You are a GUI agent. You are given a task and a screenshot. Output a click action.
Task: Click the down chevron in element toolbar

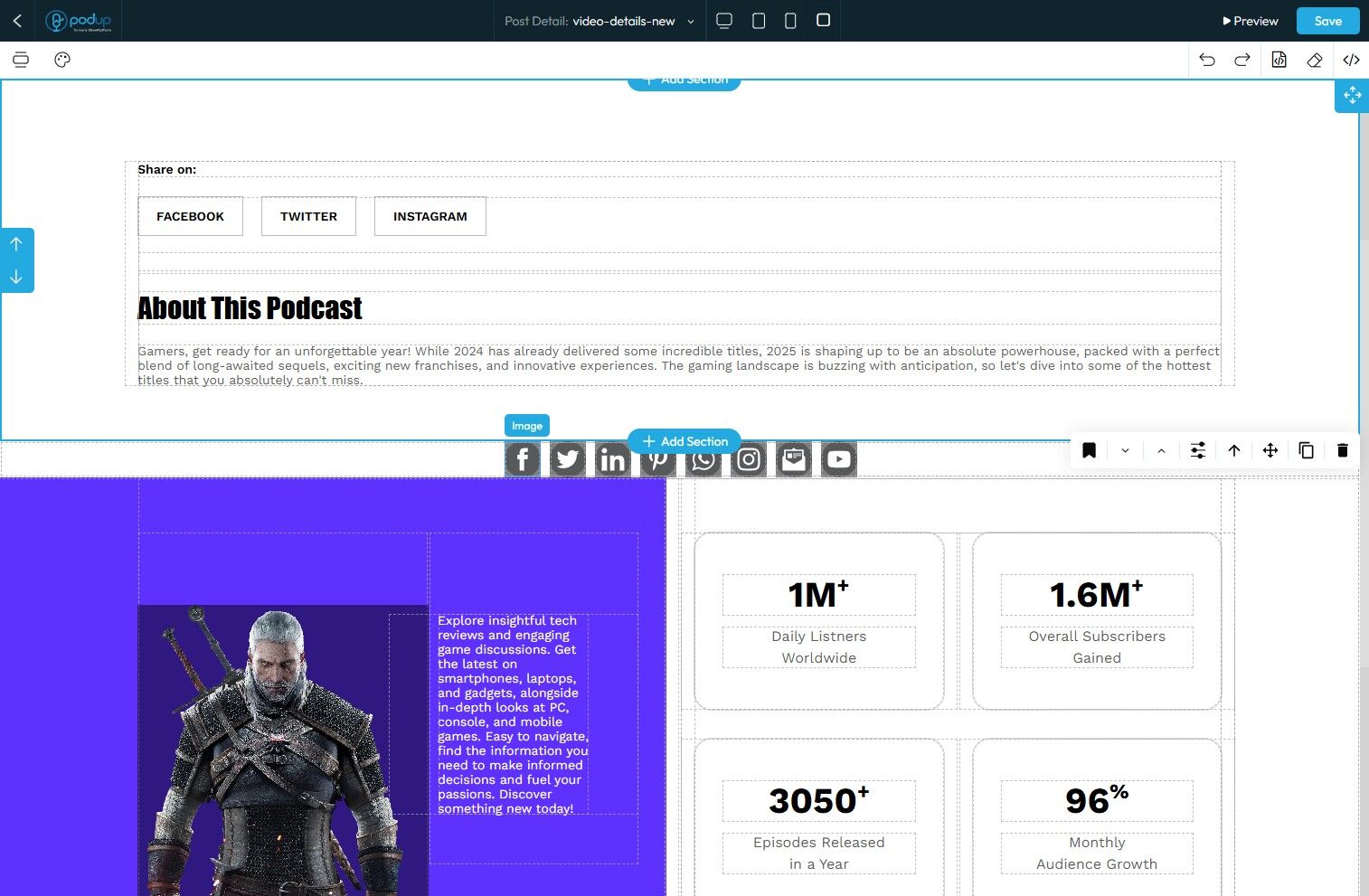coord(1125,450)
